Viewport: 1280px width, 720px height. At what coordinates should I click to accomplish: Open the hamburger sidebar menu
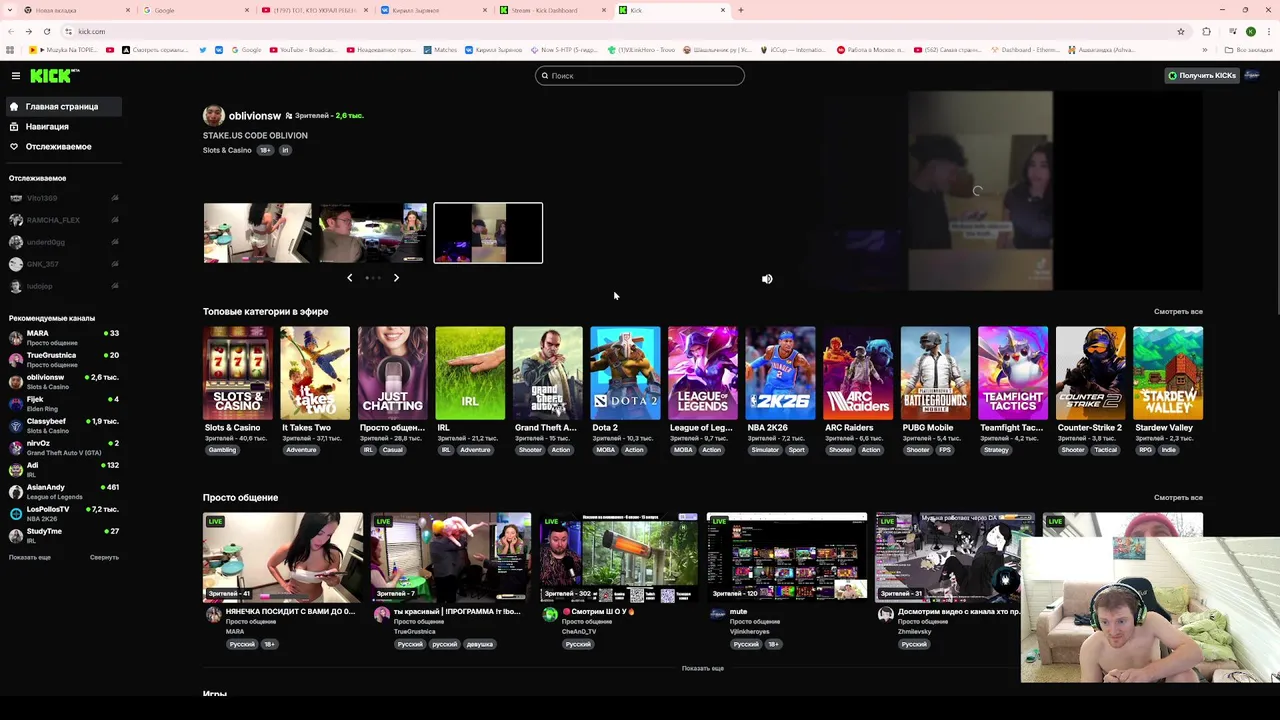pyautogui.click(x=15, y=76)
